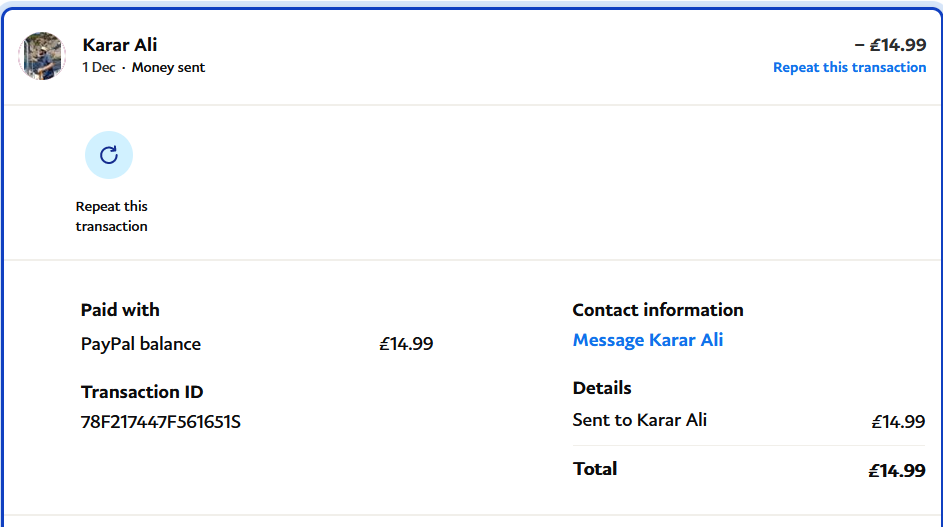943x527 pixels.
Task: Click the Repeat this transaction label below the icon
Action: pyautogui.click(x=111, y=216)
